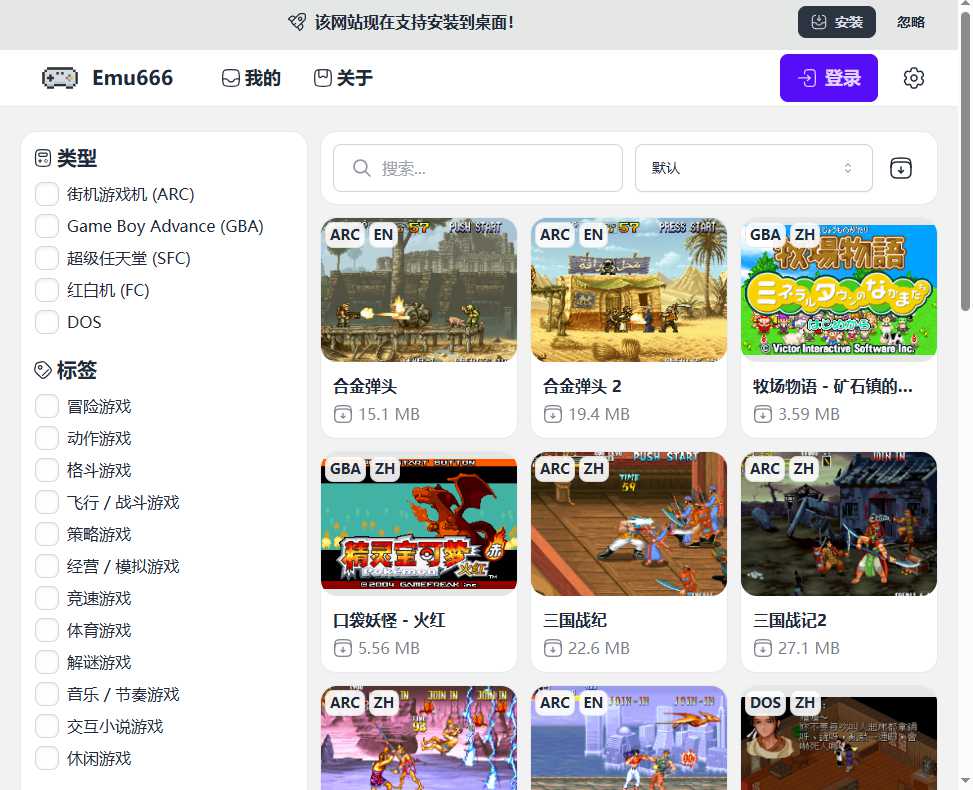Click download icon under 三国战纪2
The image size is (973, 790).
(x=762, y=648)
